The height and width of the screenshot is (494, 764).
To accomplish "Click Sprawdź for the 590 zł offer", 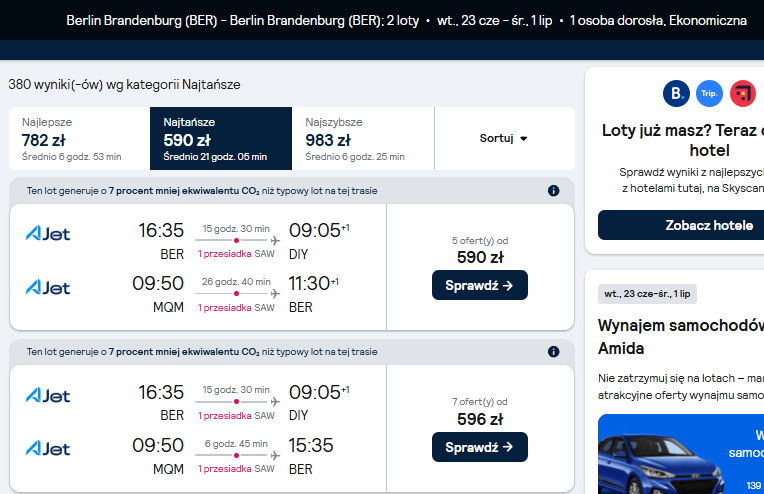I will 480,285.
